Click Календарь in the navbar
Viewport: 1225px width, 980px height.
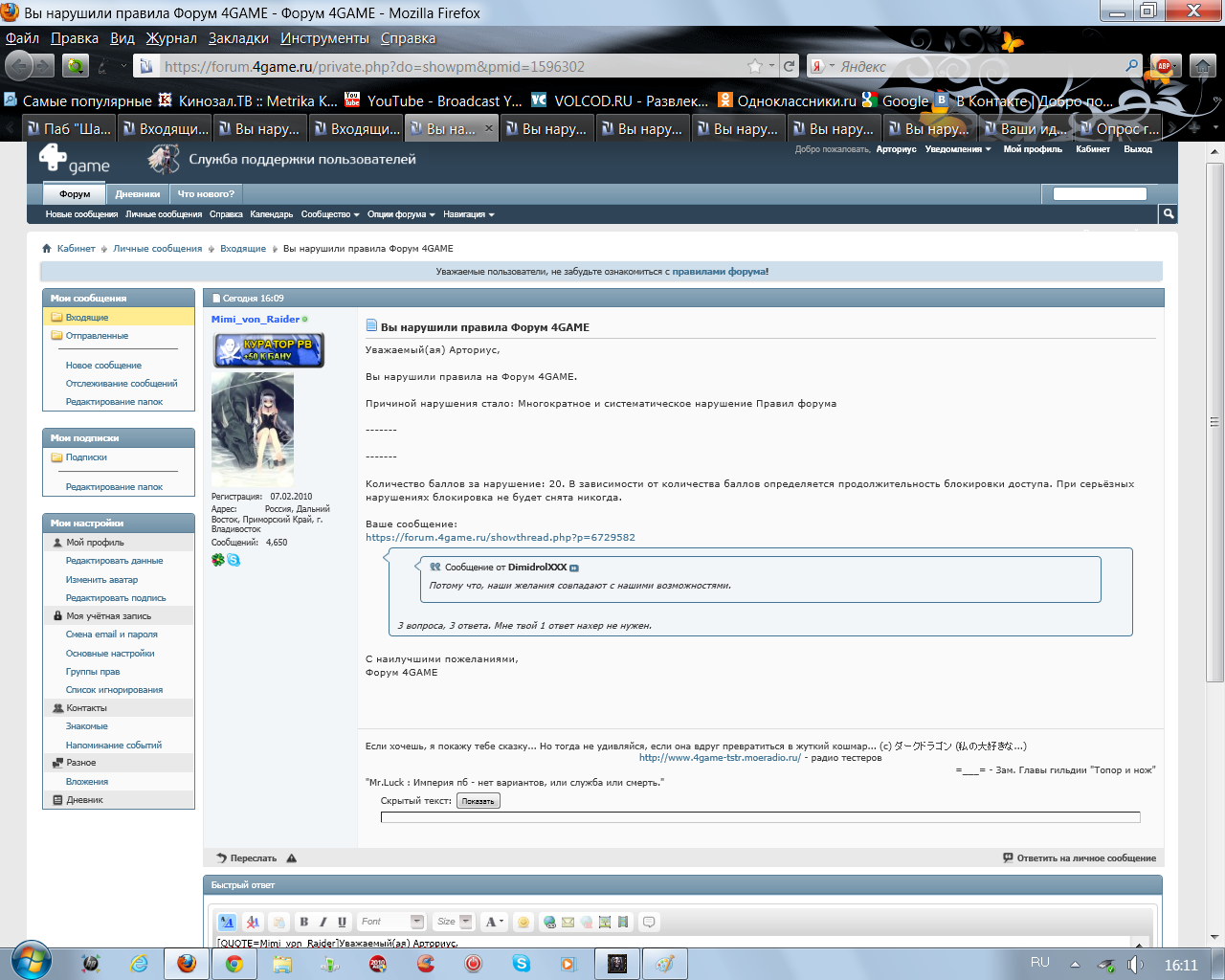272,214
